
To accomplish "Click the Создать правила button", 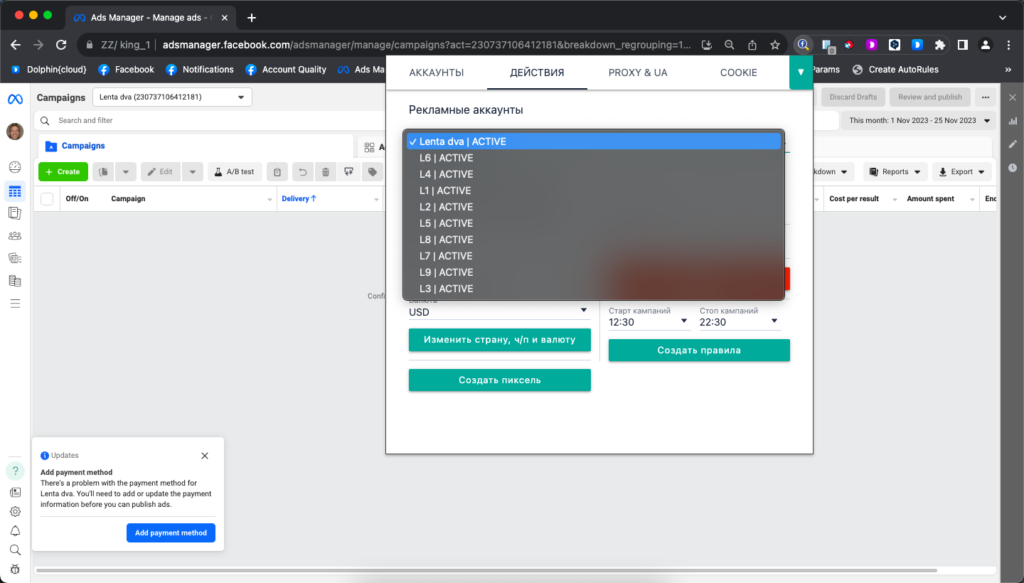I will tap(699, 350).
